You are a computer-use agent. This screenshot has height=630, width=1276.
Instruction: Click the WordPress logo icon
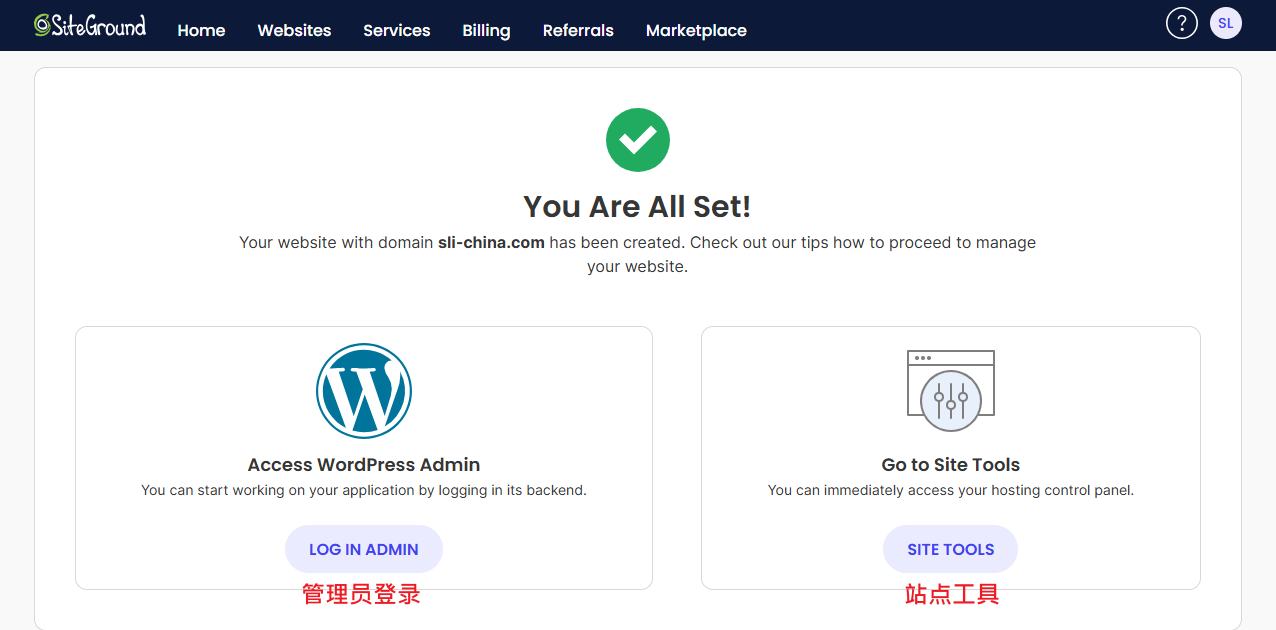[x=364, y=391]
